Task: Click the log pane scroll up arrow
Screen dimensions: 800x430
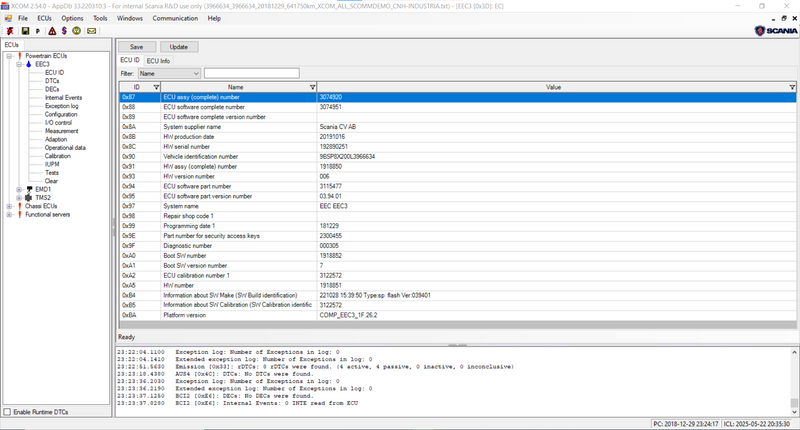Action: 794,352
